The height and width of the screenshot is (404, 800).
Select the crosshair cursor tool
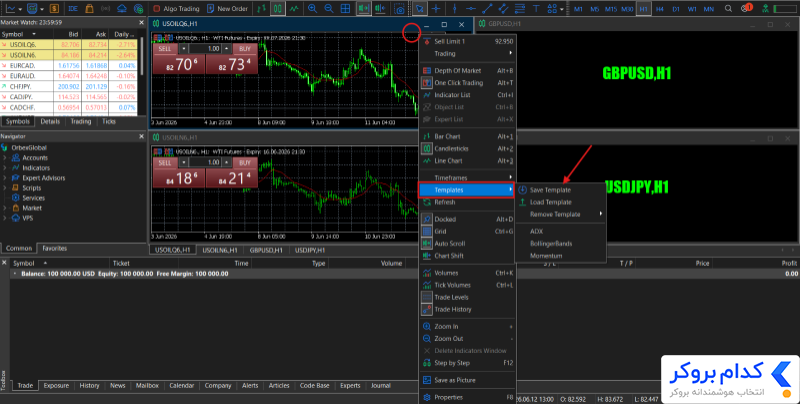point(436,9)
